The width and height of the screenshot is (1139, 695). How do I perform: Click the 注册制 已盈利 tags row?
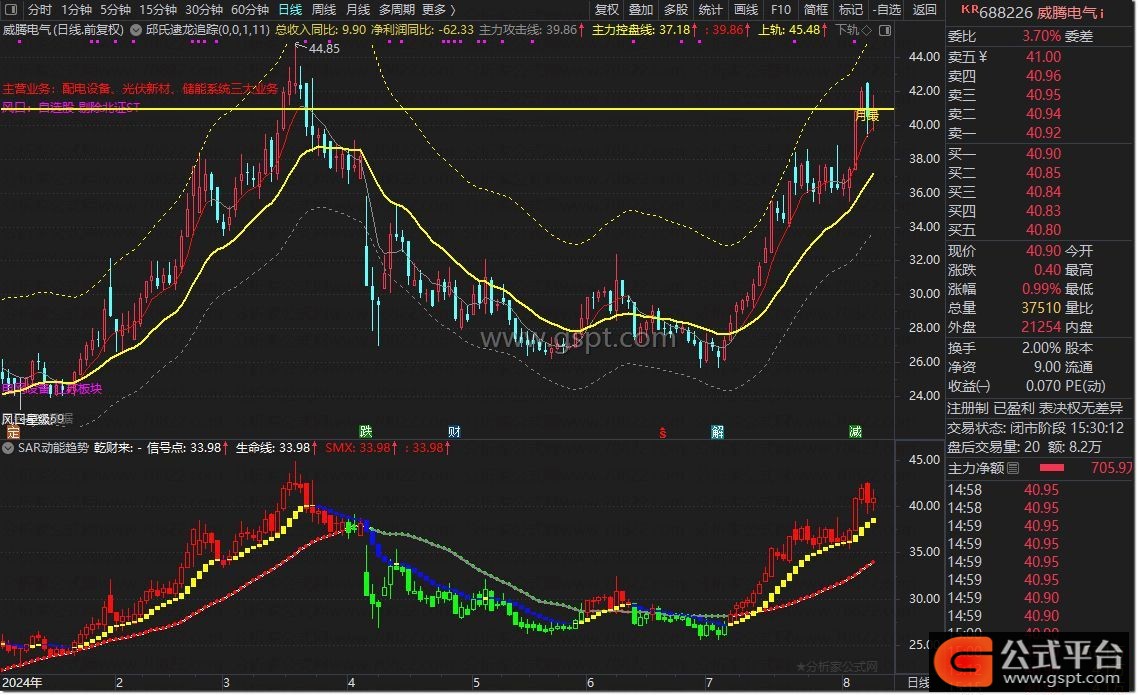[1035, 408]
